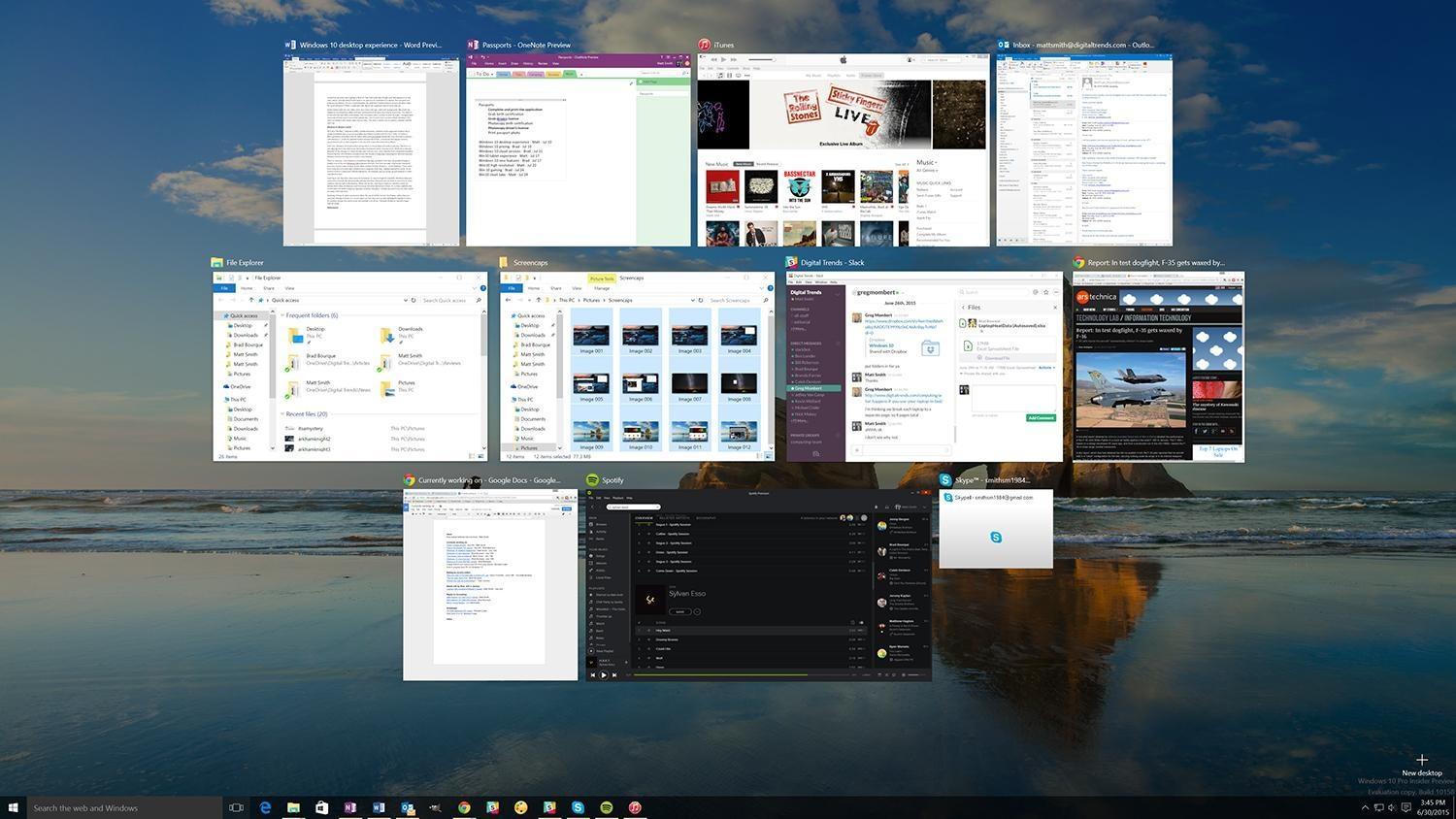Click the 'Digital Trends - Slack' title text
The height and width of the screenshot is (819, 1456).
click(832, 262)
